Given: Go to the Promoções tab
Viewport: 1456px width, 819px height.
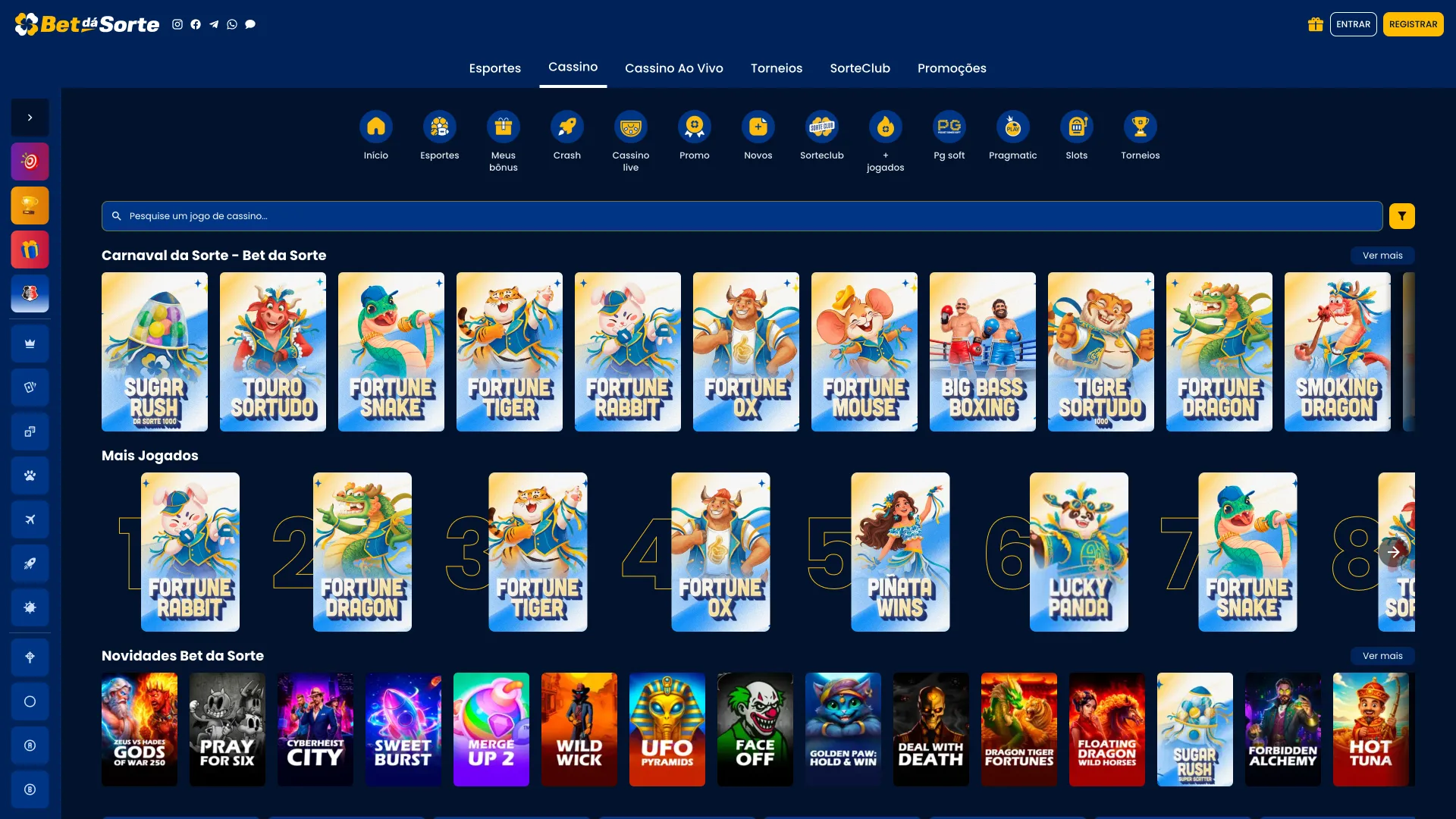Looking at the screenshot, I should tap(952, 68).
